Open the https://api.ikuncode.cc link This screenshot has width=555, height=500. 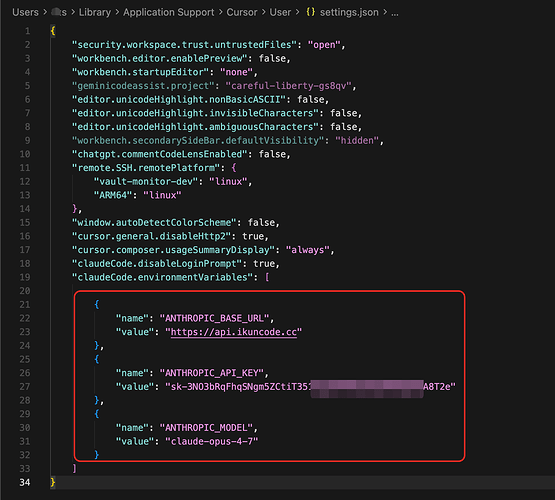click(234, 332)
